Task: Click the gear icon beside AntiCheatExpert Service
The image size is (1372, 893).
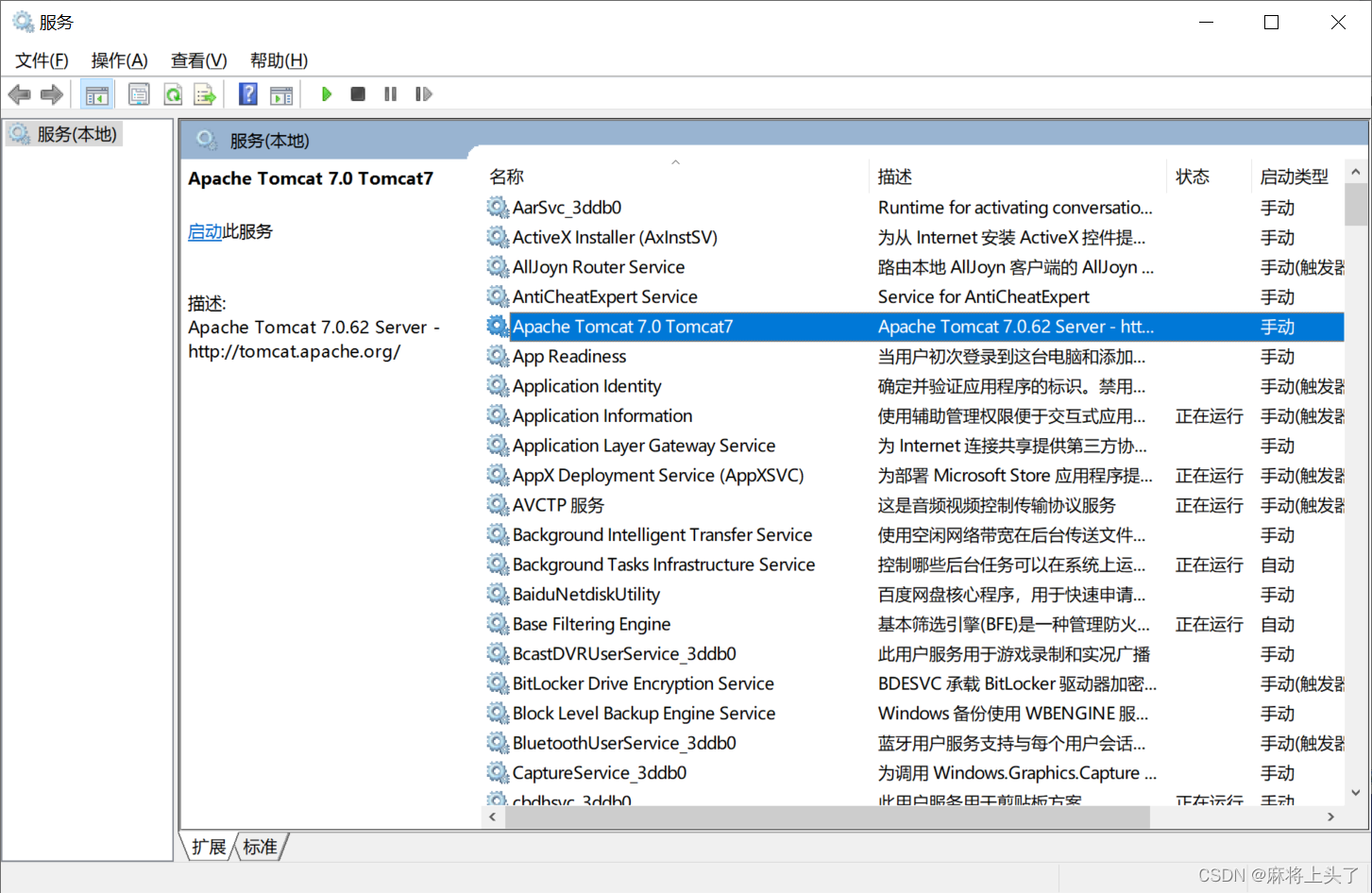Action: (x=498, y=296)
